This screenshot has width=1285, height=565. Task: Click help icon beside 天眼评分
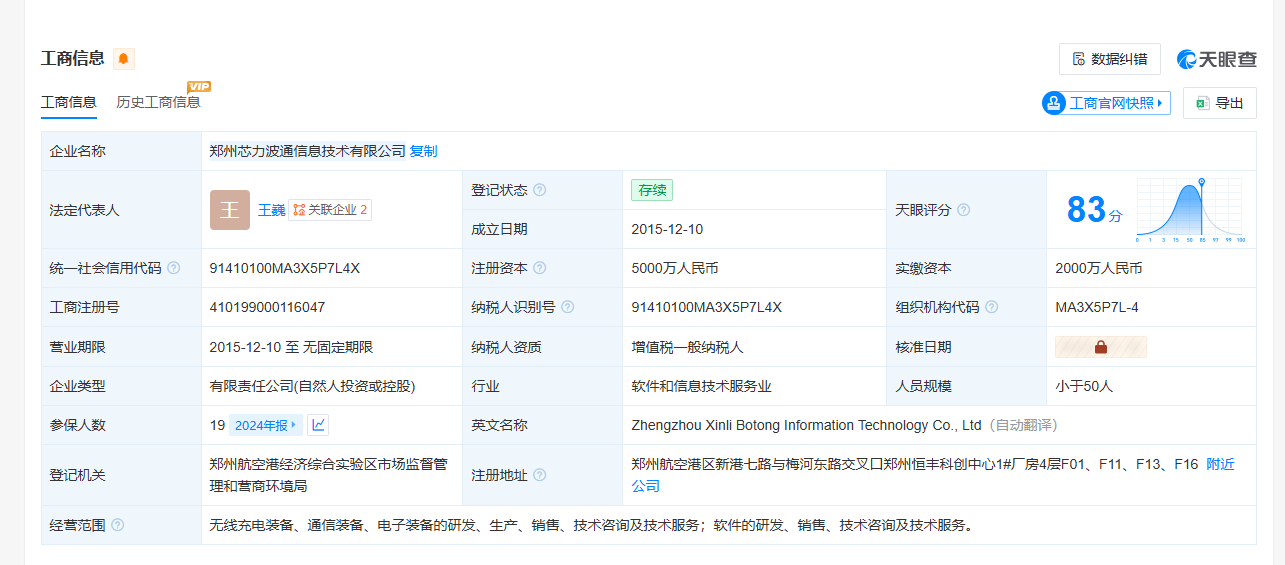tap(964, 210)
